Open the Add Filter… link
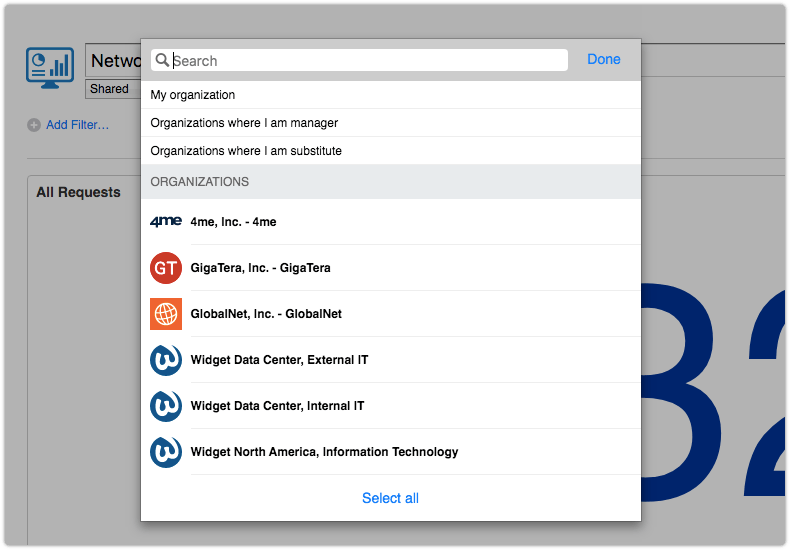Viewport: 790px width, 550px height. click(78, 125)
